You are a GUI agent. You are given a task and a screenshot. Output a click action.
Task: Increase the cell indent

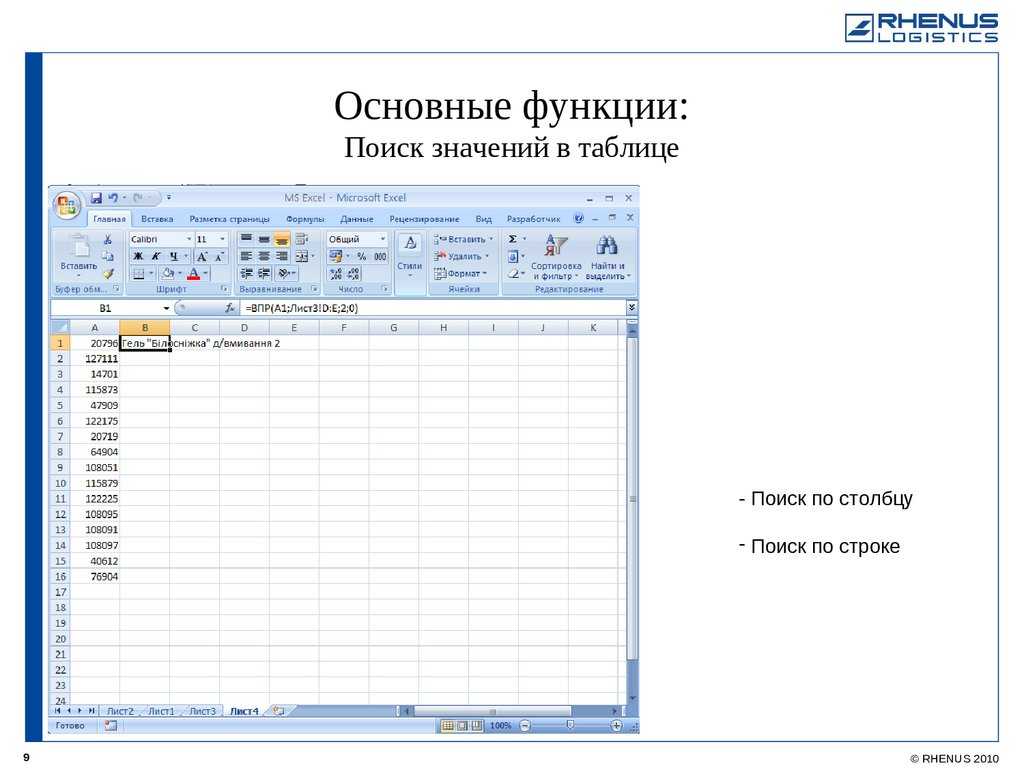point(264,274)
